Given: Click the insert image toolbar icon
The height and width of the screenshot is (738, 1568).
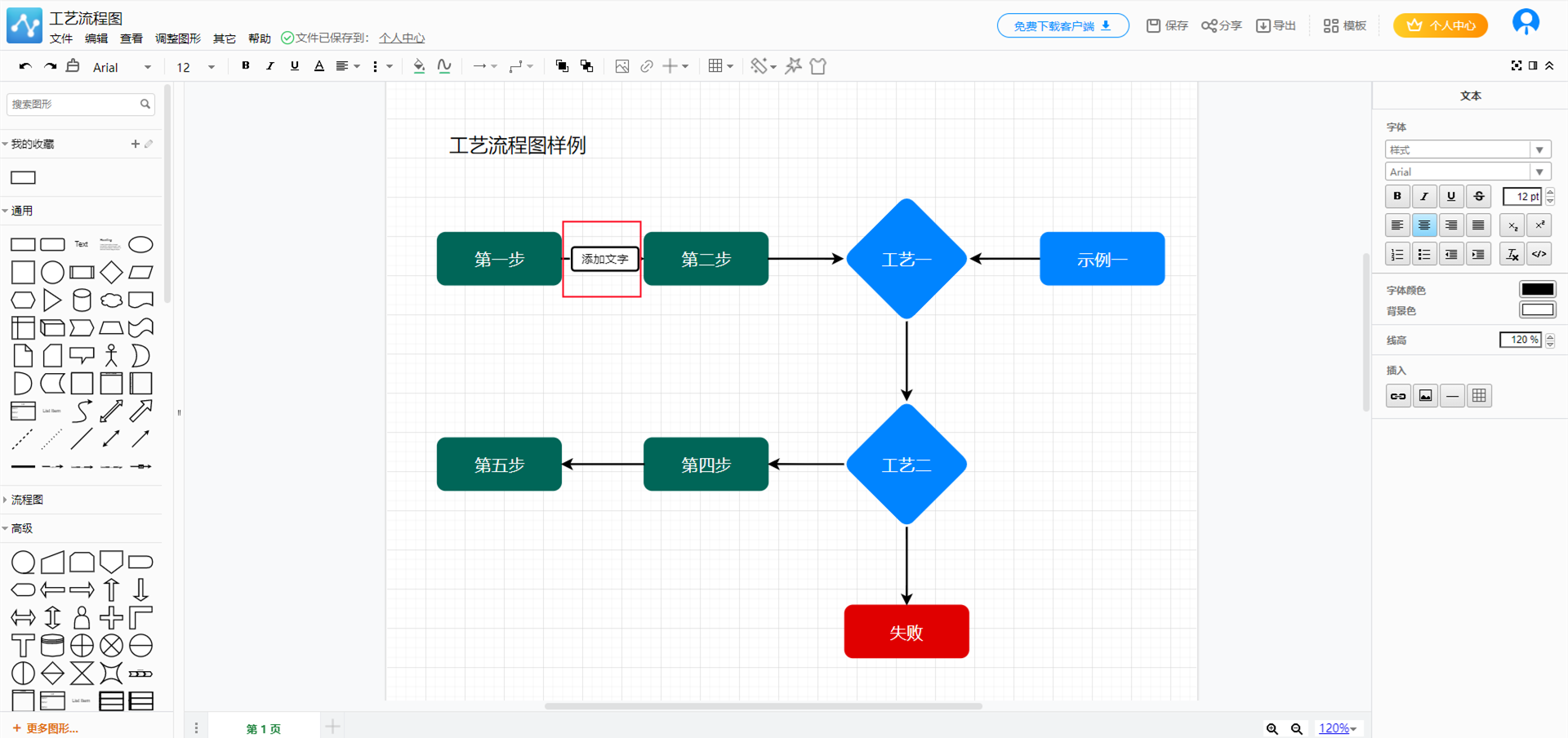Looking at the screenshot, I should (621, 66).
